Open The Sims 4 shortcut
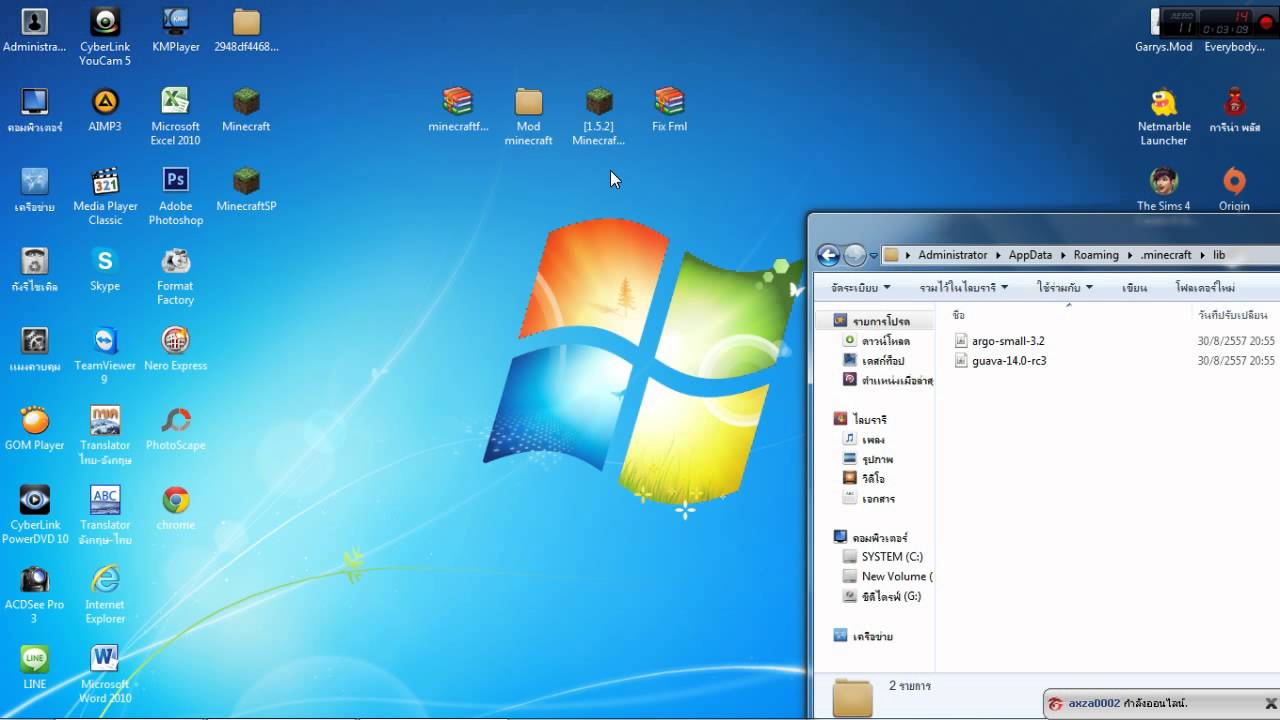The width and height of the screenshot is (1280, 720). pyautogui.click(x=1164, y=190)
